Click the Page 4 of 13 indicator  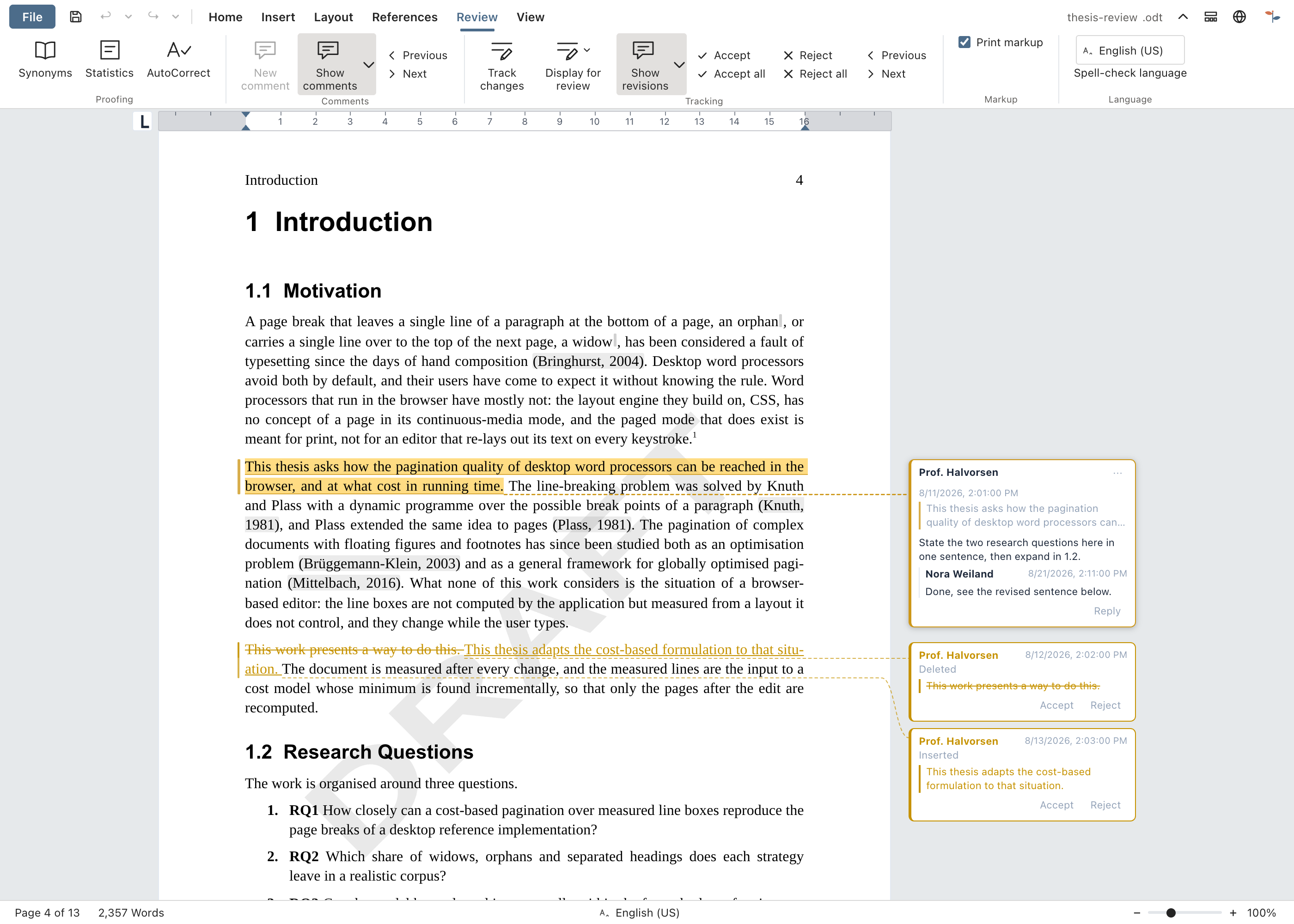pos(47,912)
